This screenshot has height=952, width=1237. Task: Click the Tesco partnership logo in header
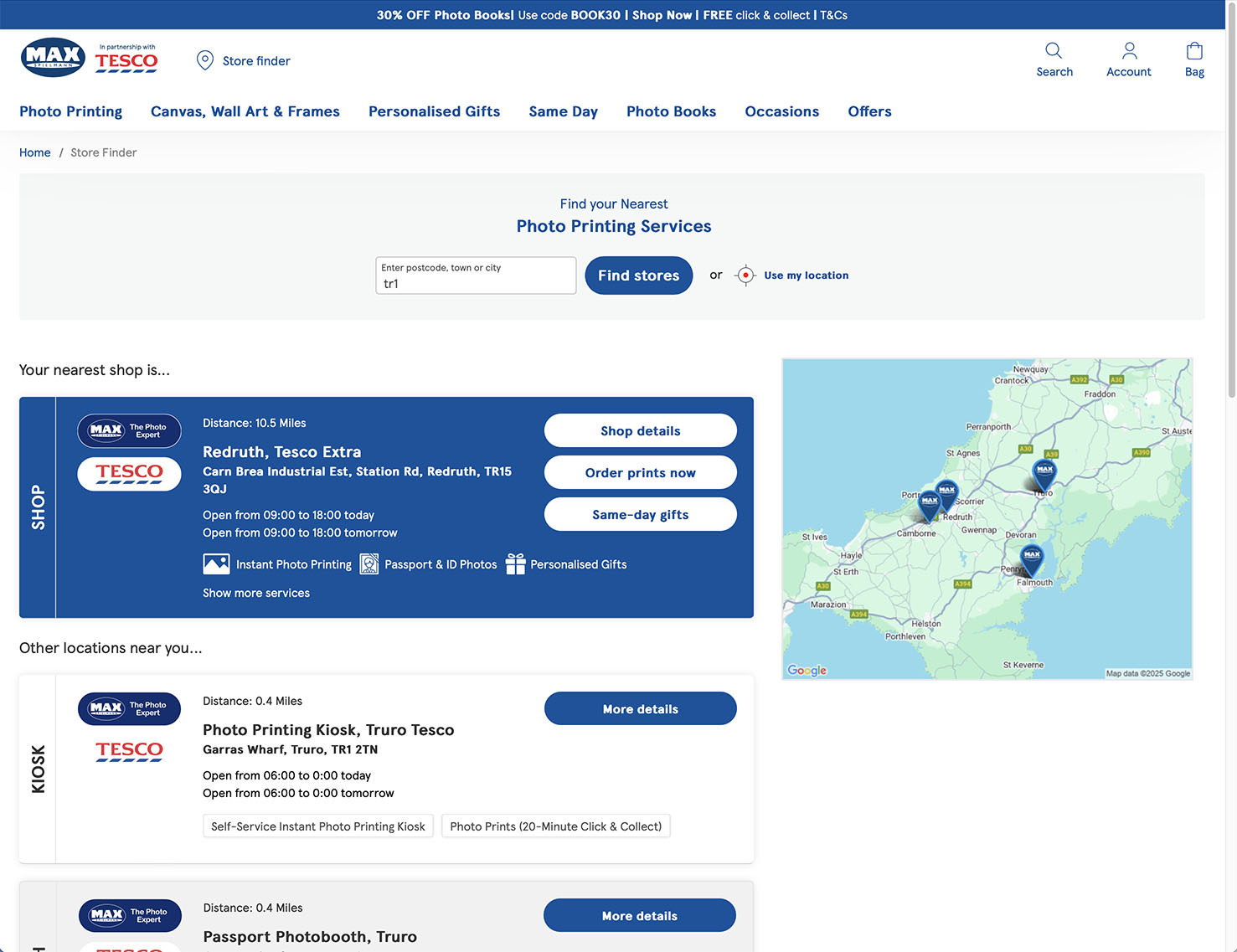(x=126, y=59)
